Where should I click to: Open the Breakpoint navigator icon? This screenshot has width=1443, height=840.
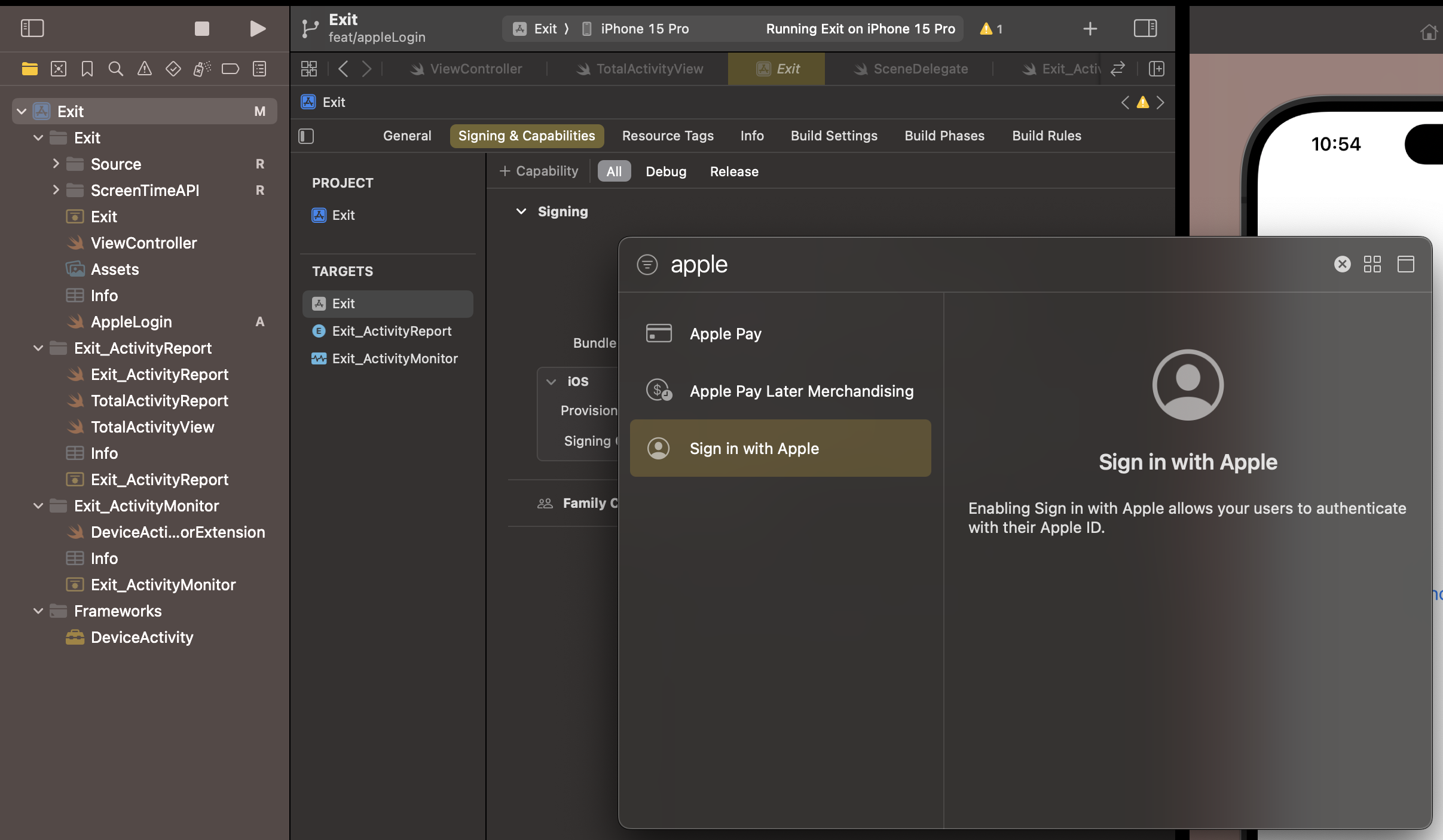coord(230,69)
